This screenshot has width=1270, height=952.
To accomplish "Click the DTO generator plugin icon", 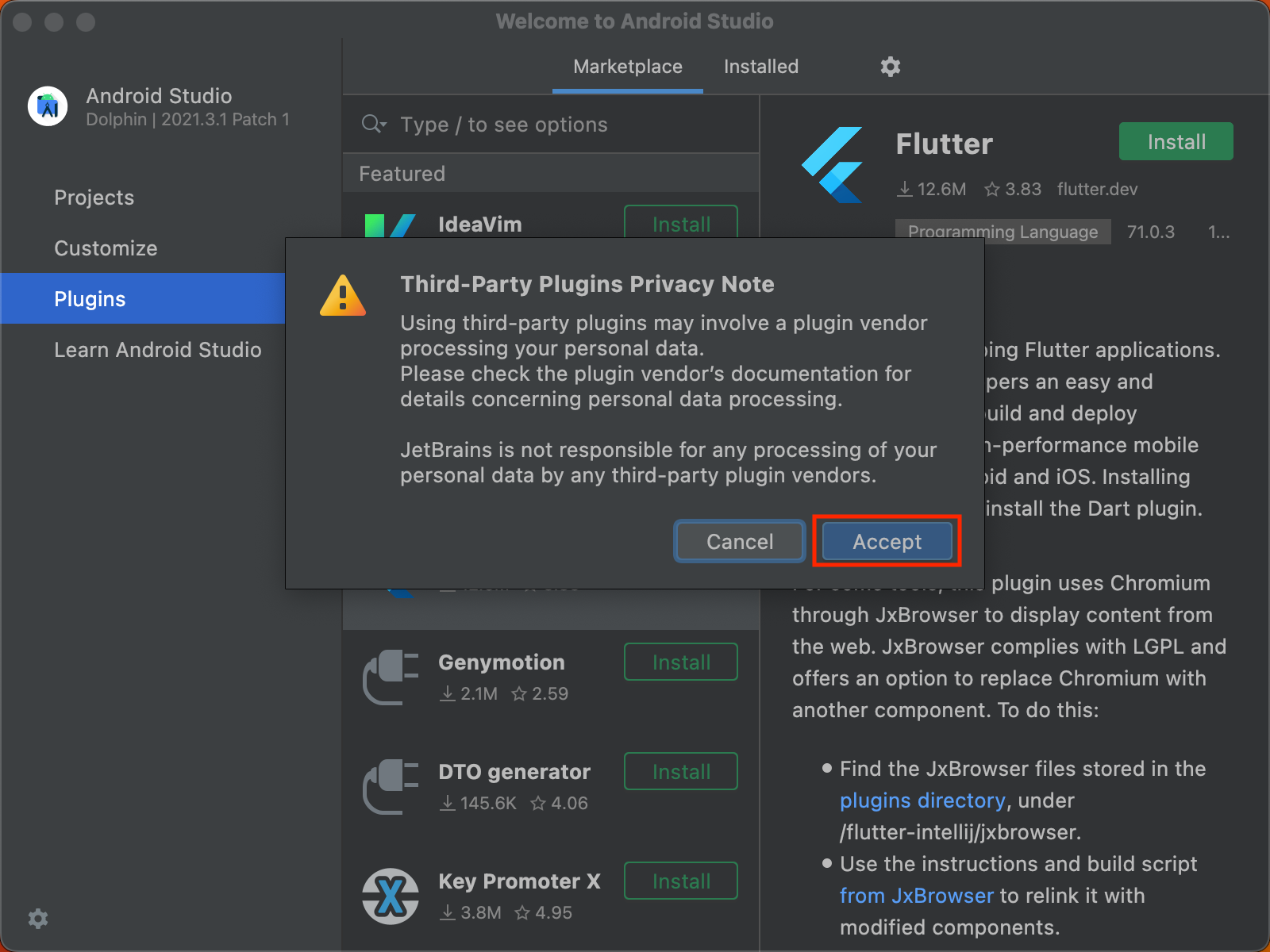I will coord(391,786).
